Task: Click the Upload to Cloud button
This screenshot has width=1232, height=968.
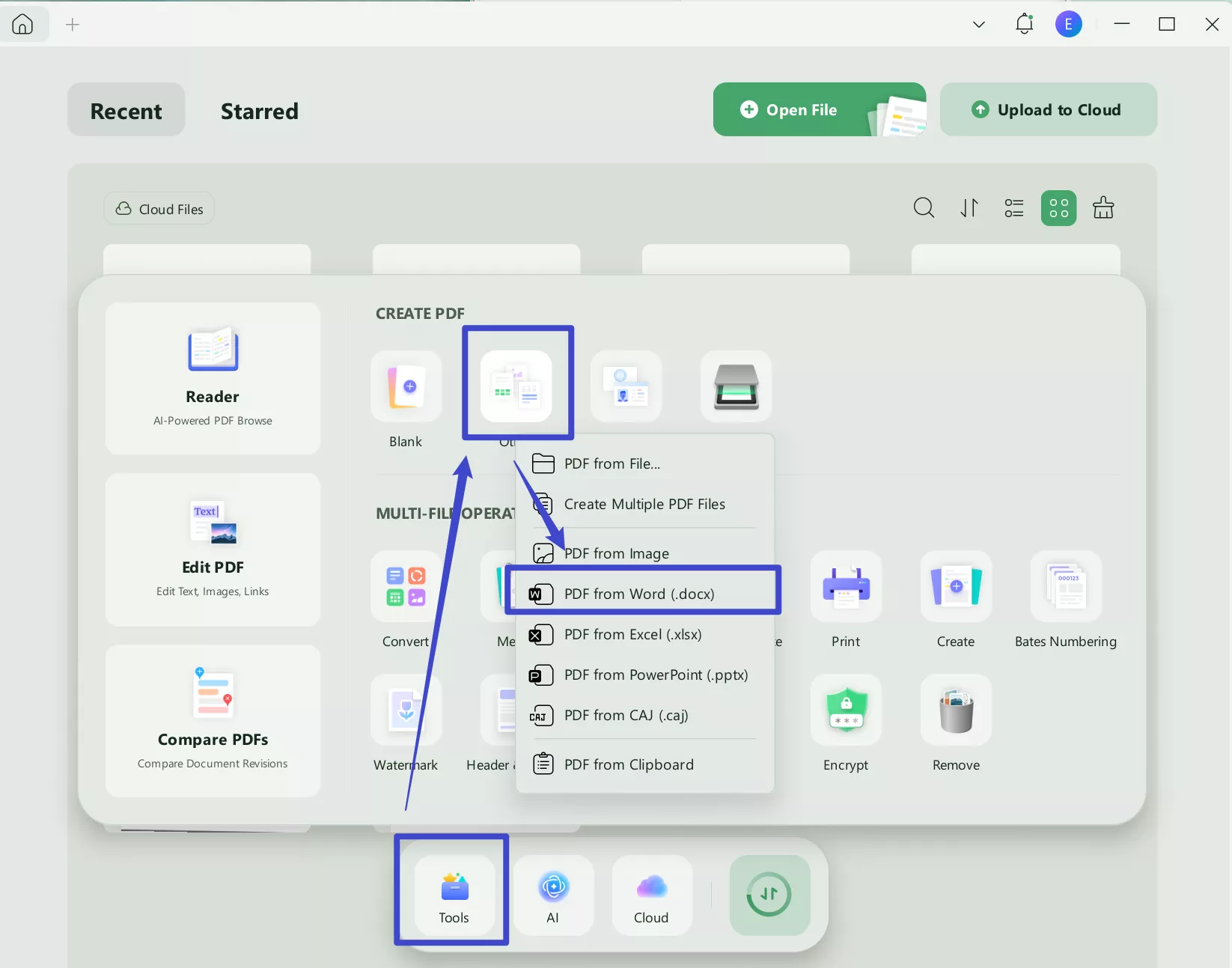Action: tap(1048, 109)
